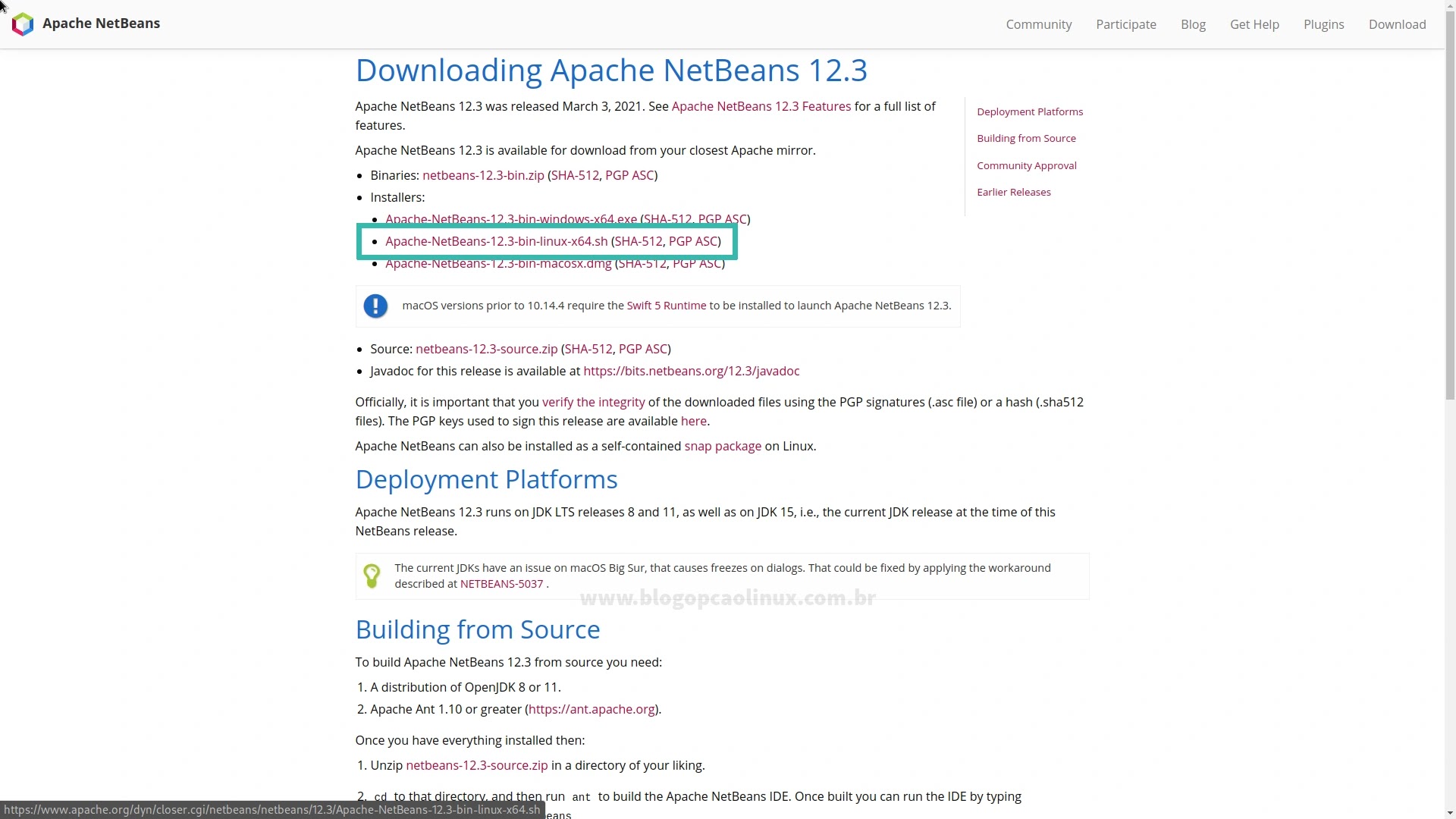Open the Swift 5 Runtime link
The image size is (1456, 819).
tap(666, 306)
